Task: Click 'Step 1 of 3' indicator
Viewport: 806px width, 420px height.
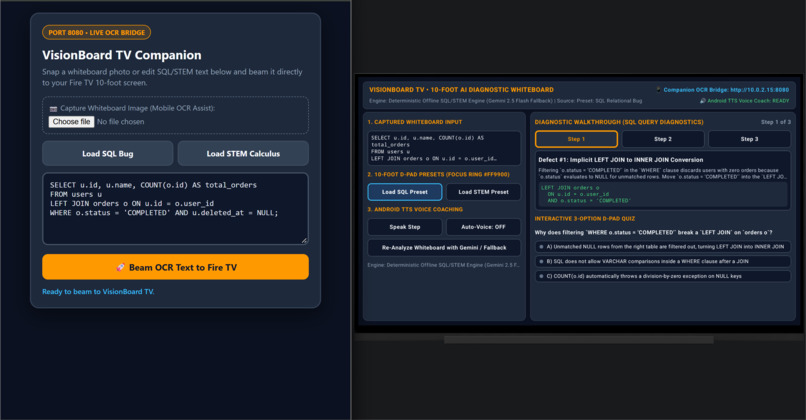Action: coord(776,122)
